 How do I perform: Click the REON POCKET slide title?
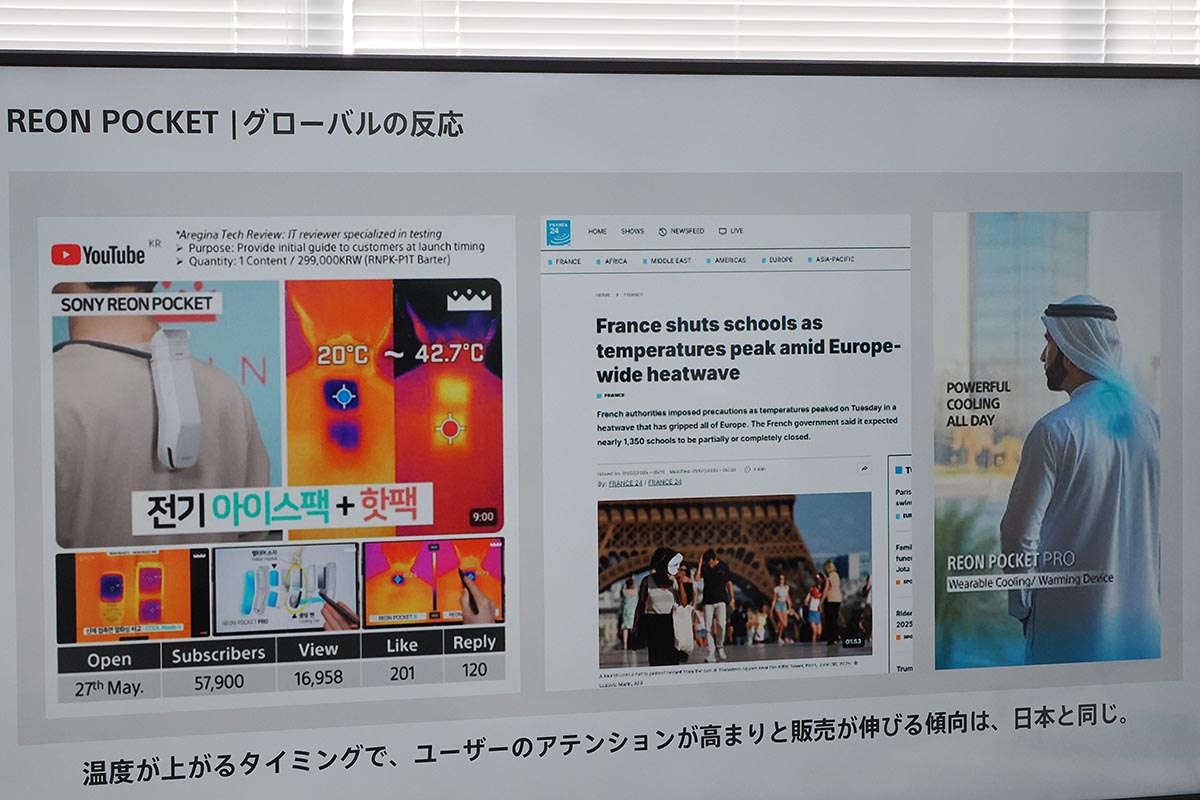[235, 123]
